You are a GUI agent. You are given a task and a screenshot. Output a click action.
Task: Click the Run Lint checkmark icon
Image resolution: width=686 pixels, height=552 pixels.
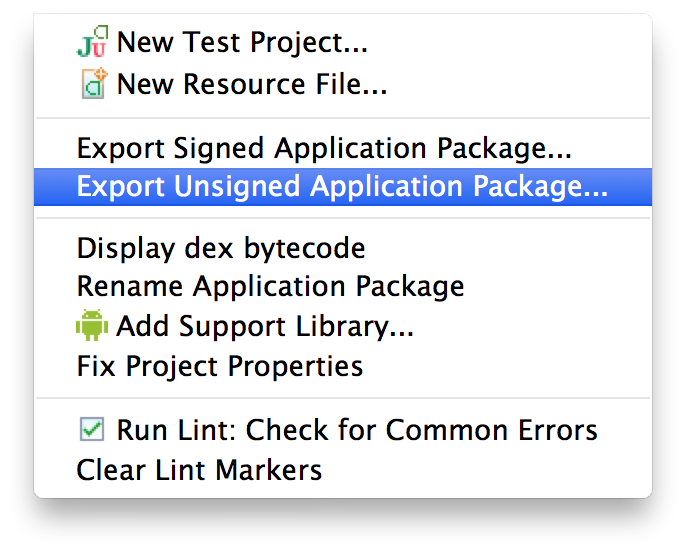point(92,430)
